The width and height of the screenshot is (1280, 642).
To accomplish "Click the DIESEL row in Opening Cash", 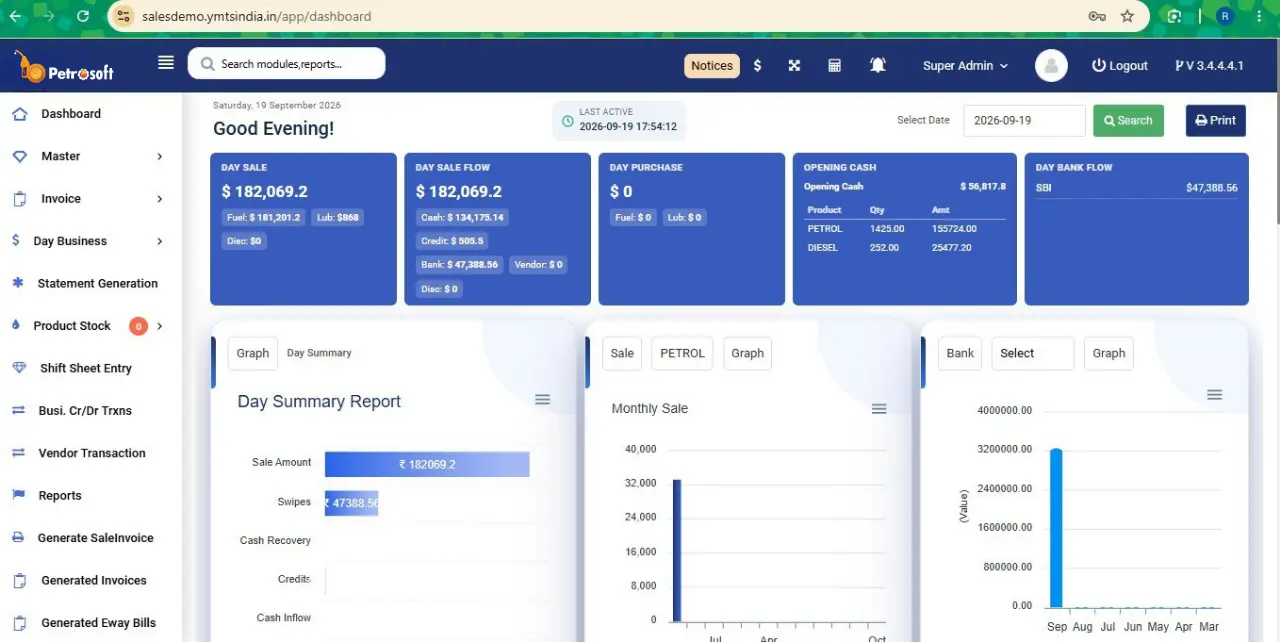I will pyautogui.click(x=905, y=248).
